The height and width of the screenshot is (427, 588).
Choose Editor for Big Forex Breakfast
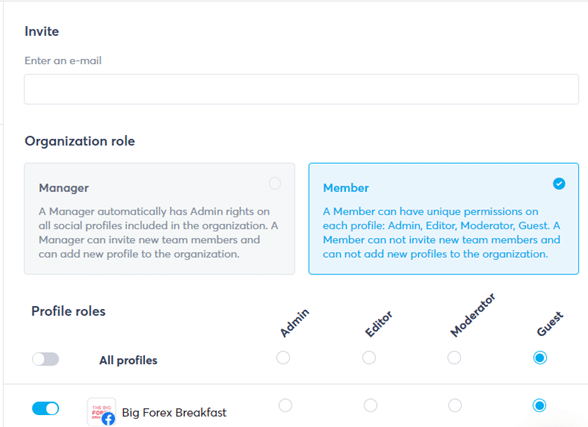tap(370, 405)
